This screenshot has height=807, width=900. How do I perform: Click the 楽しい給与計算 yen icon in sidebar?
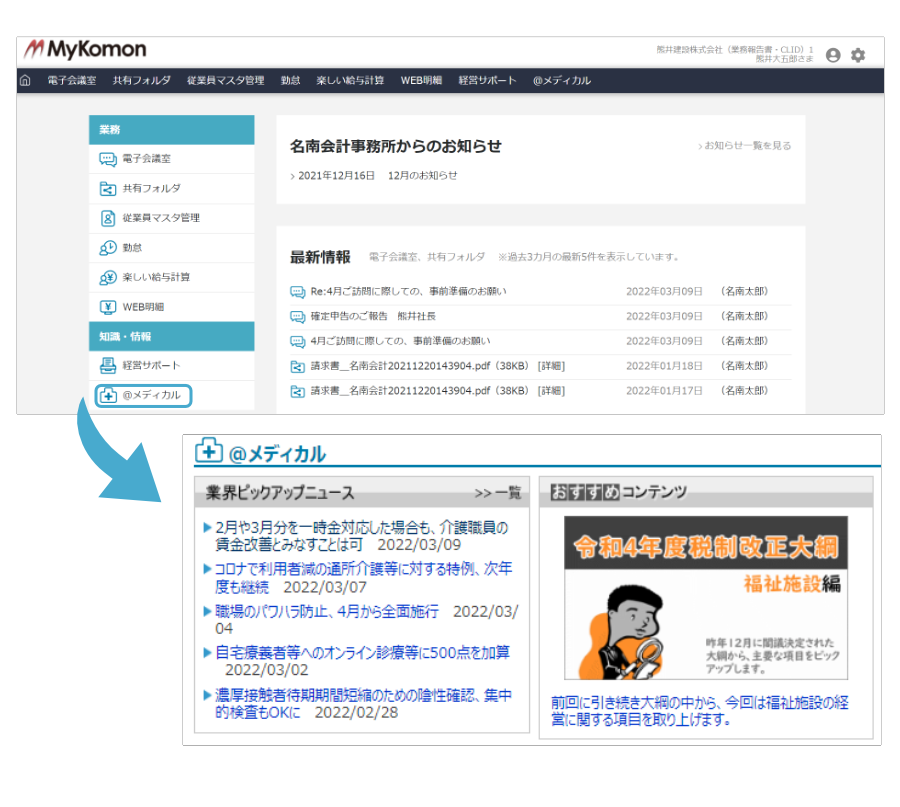coord(108,277)
